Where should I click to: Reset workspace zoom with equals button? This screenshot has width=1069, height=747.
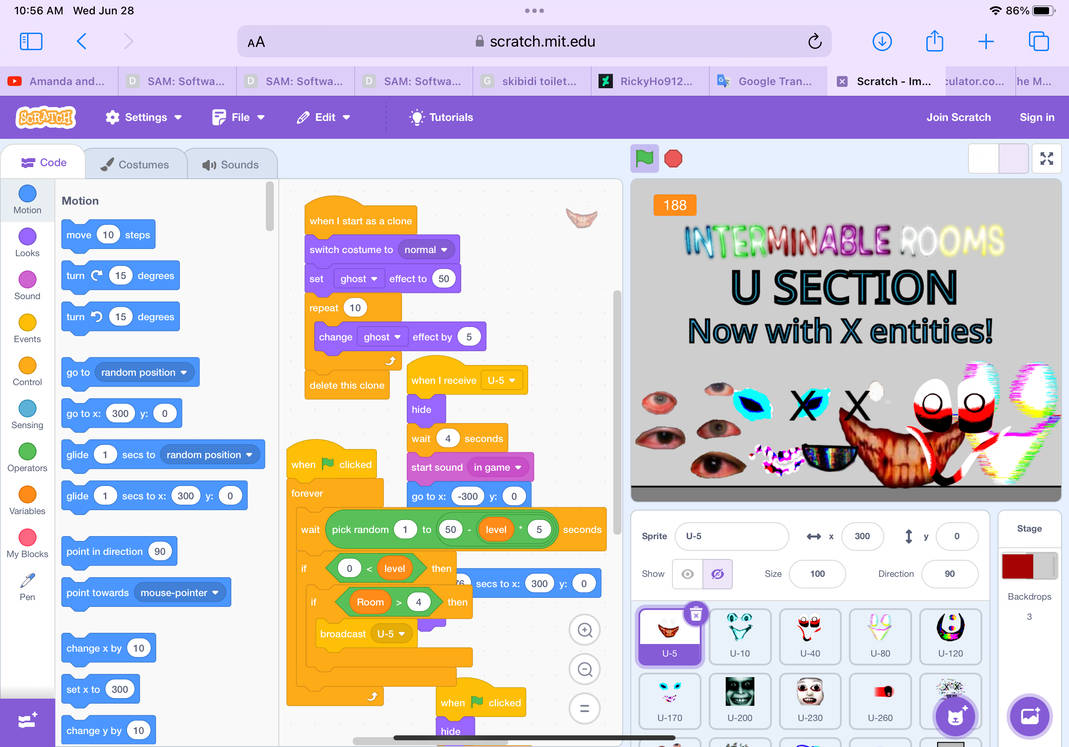(584, 708)
